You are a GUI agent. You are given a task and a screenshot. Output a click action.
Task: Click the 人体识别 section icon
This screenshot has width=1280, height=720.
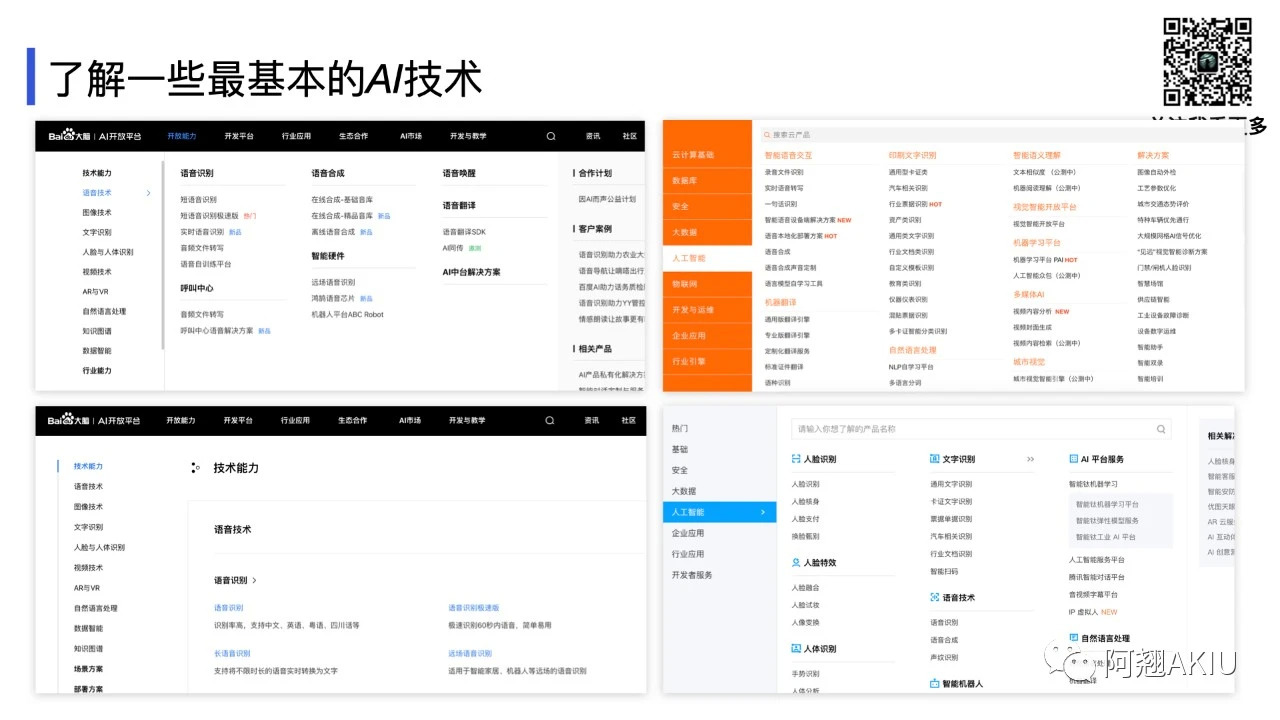tap(796, 648)
